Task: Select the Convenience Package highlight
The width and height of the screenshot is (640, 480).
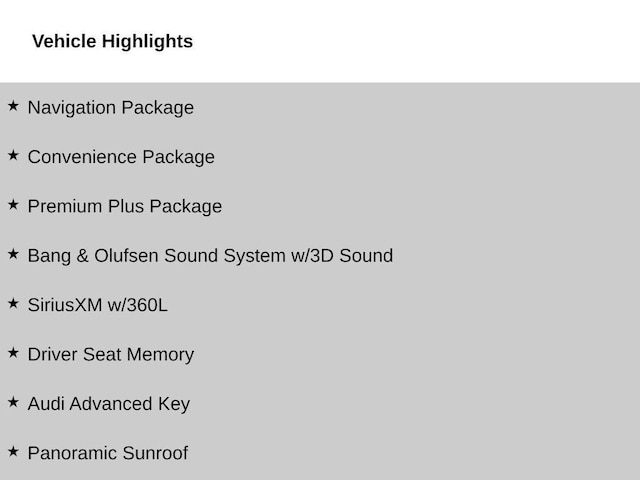Action: (x=121, y=158)
